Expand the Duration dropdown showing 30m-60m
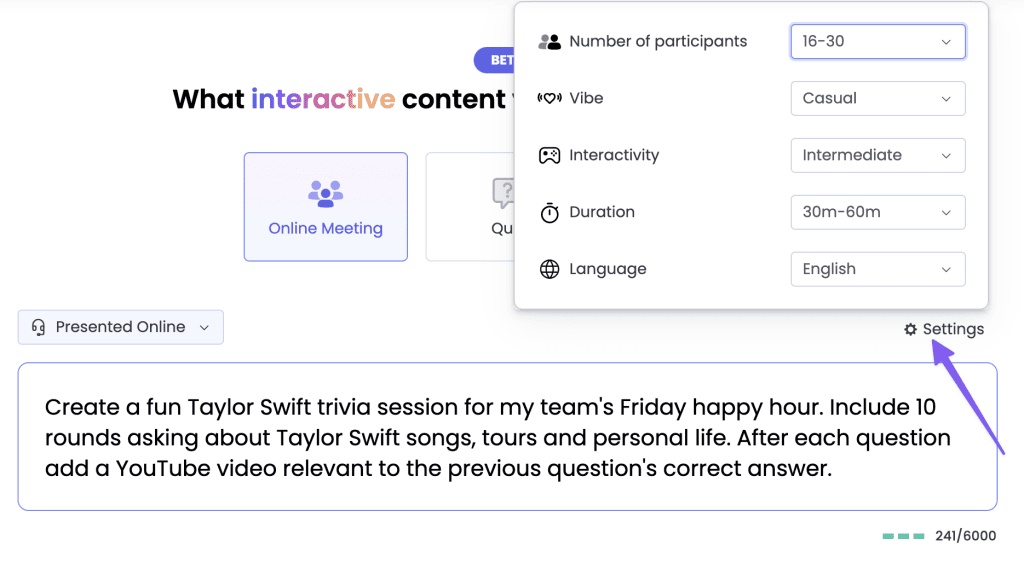This screenshot has width=1024, height=569. [x=878, y=212]
